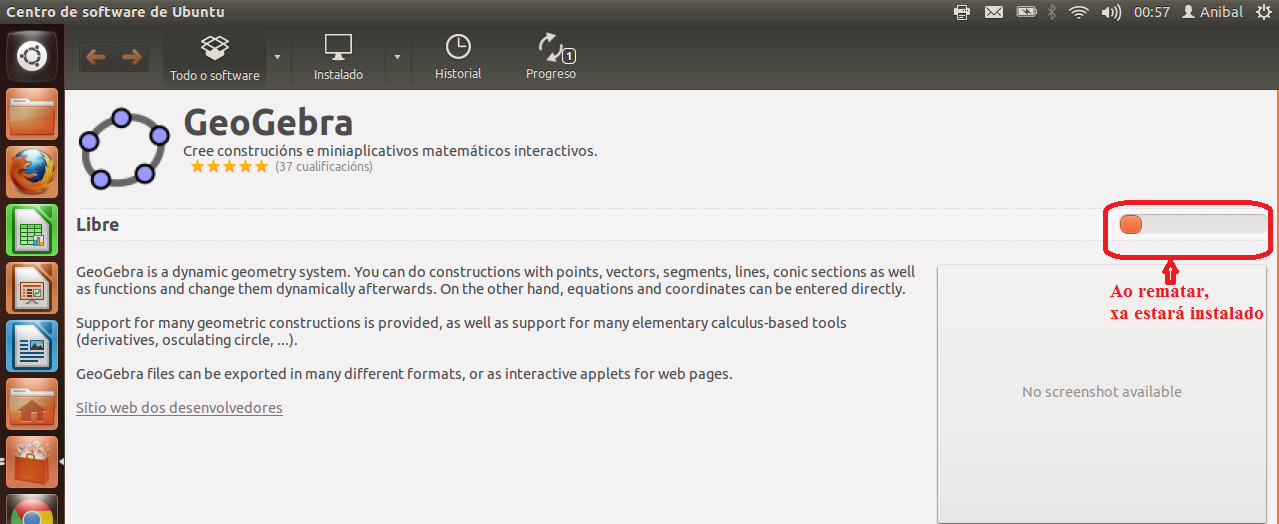Viewport: 1279px width, 524px height.
Task: Open LibreOffice Writer from the launcher
Action: [32, 346]
